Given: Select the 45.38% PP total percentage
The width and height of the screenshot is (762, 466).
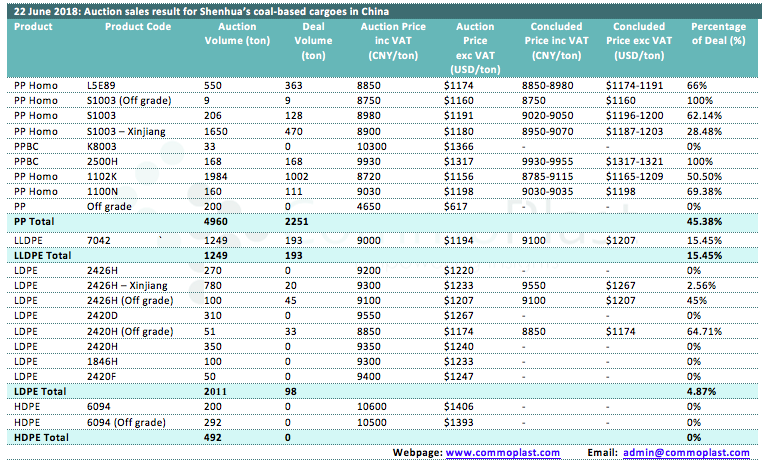Looking at the screenshot, I should (x=705, y=218).
